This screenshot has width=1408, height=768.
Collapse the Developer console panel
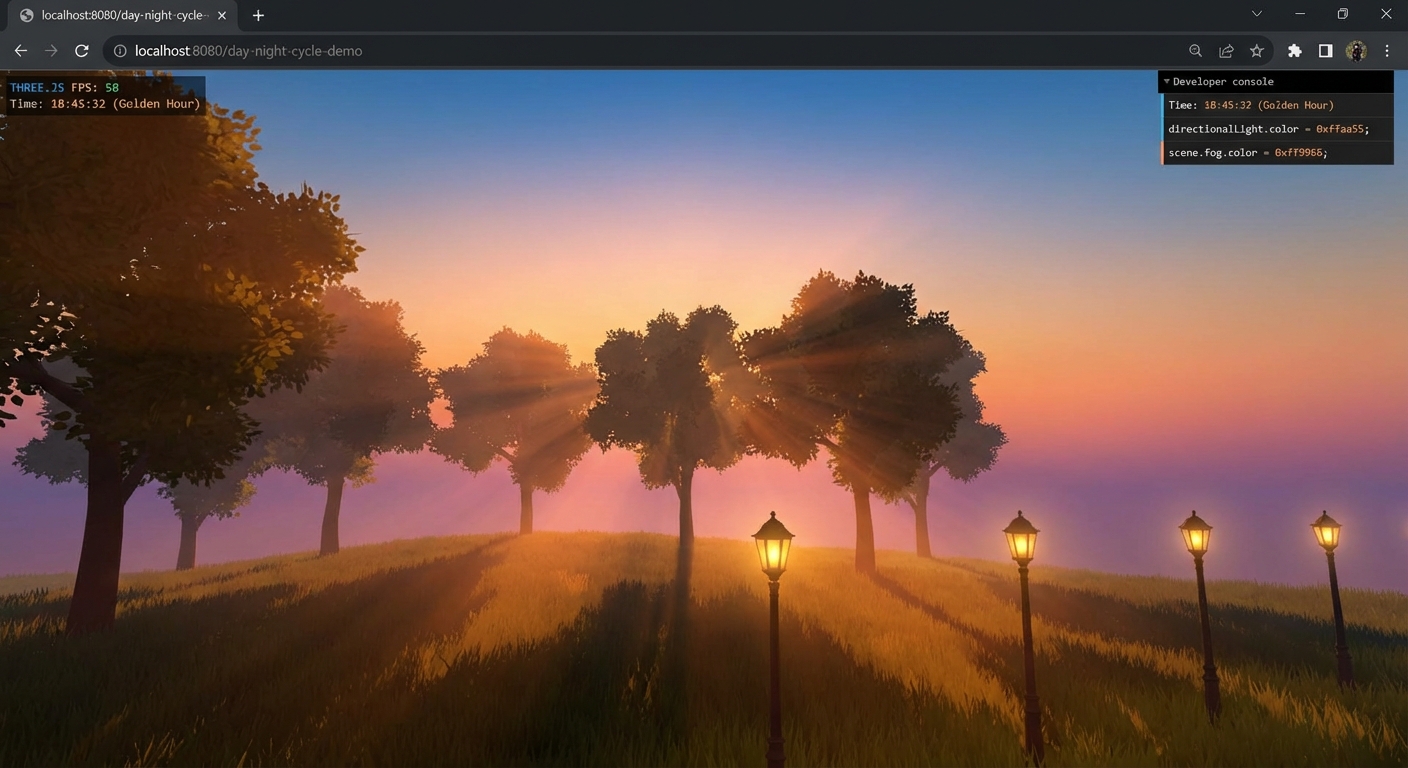coord(1167,82)
